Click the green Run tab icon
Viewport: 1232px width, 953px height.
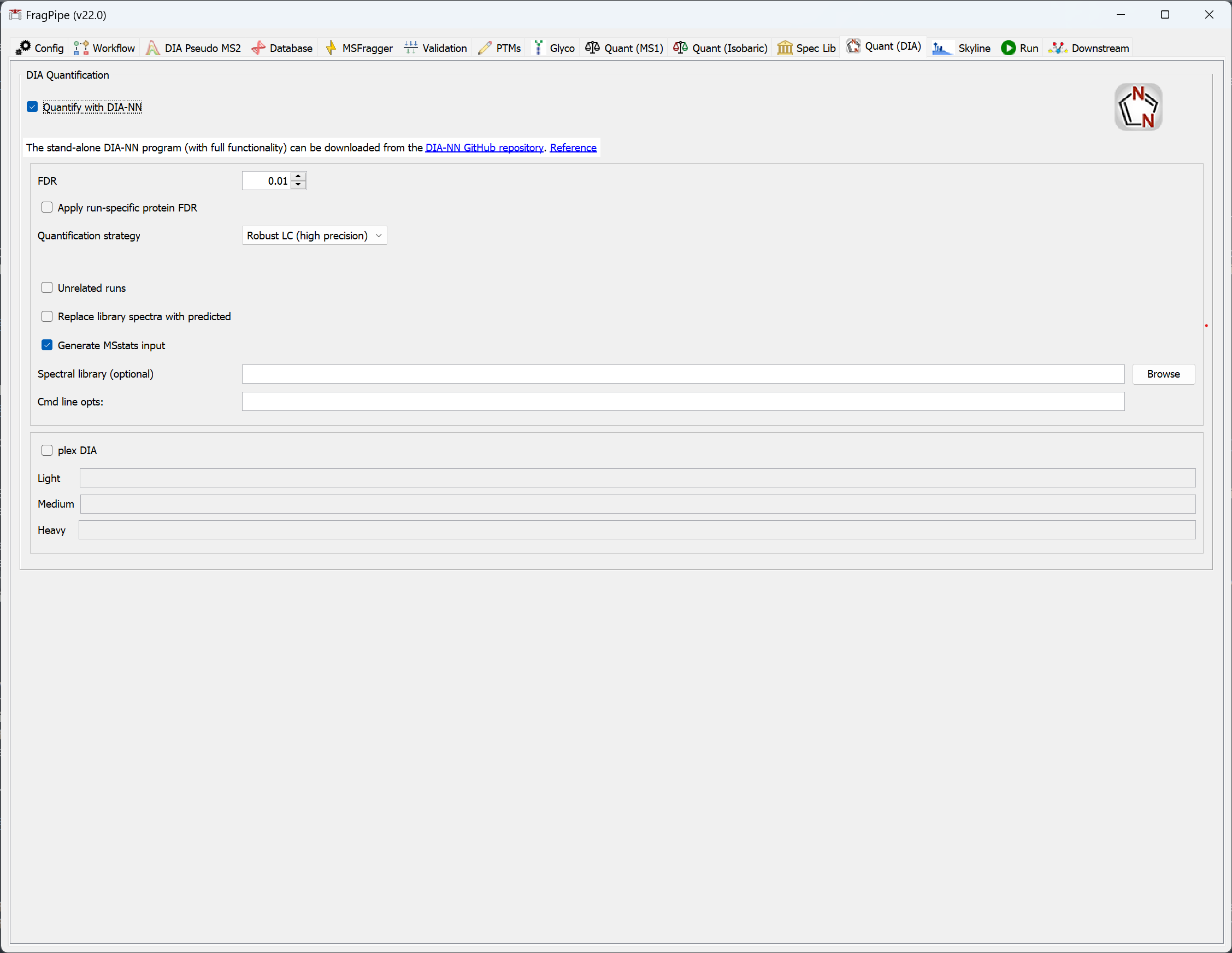click(x=1008, y=48)
